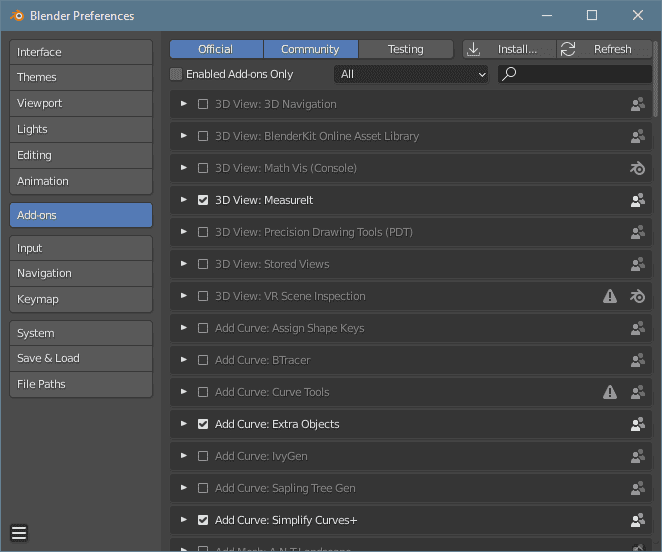Select the System preferences section
This screenshot has width=662, height=552.
pyautogui.click(x=81, y=333)
